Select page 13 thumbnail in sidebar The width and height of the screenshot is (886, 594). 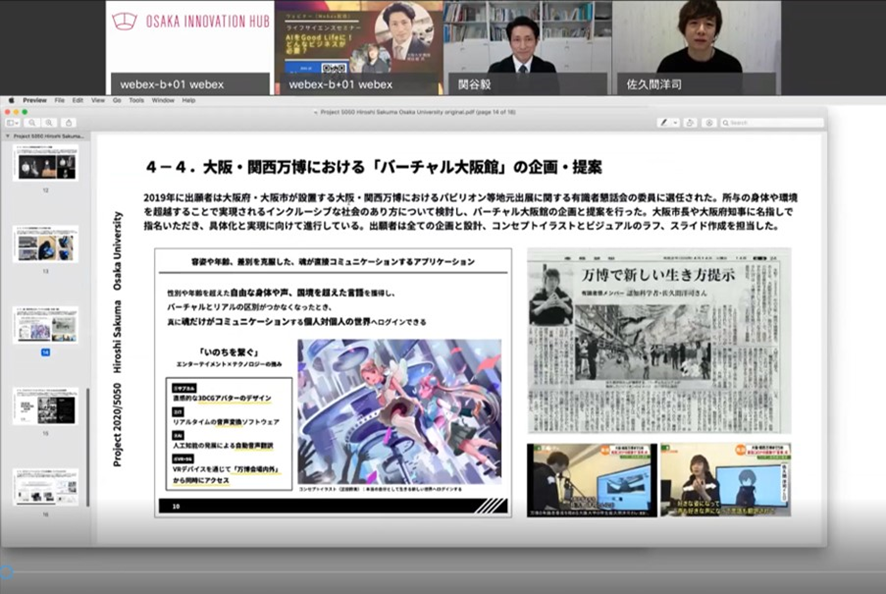pyautogui.click(x=45, y=243)
